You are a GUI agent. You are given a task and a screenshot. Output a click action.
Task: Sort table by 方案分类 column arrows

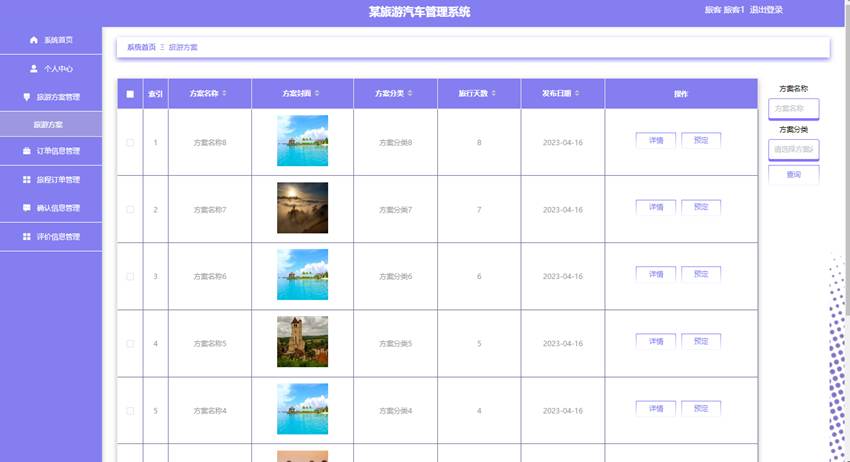point(410,93)
